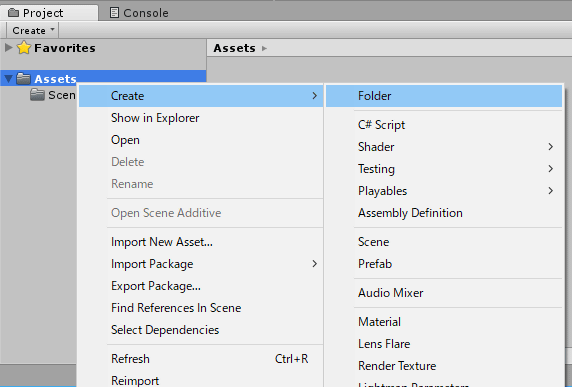Click the Project tab folder icon
This screenshot has width=572, height=387.
13,13
